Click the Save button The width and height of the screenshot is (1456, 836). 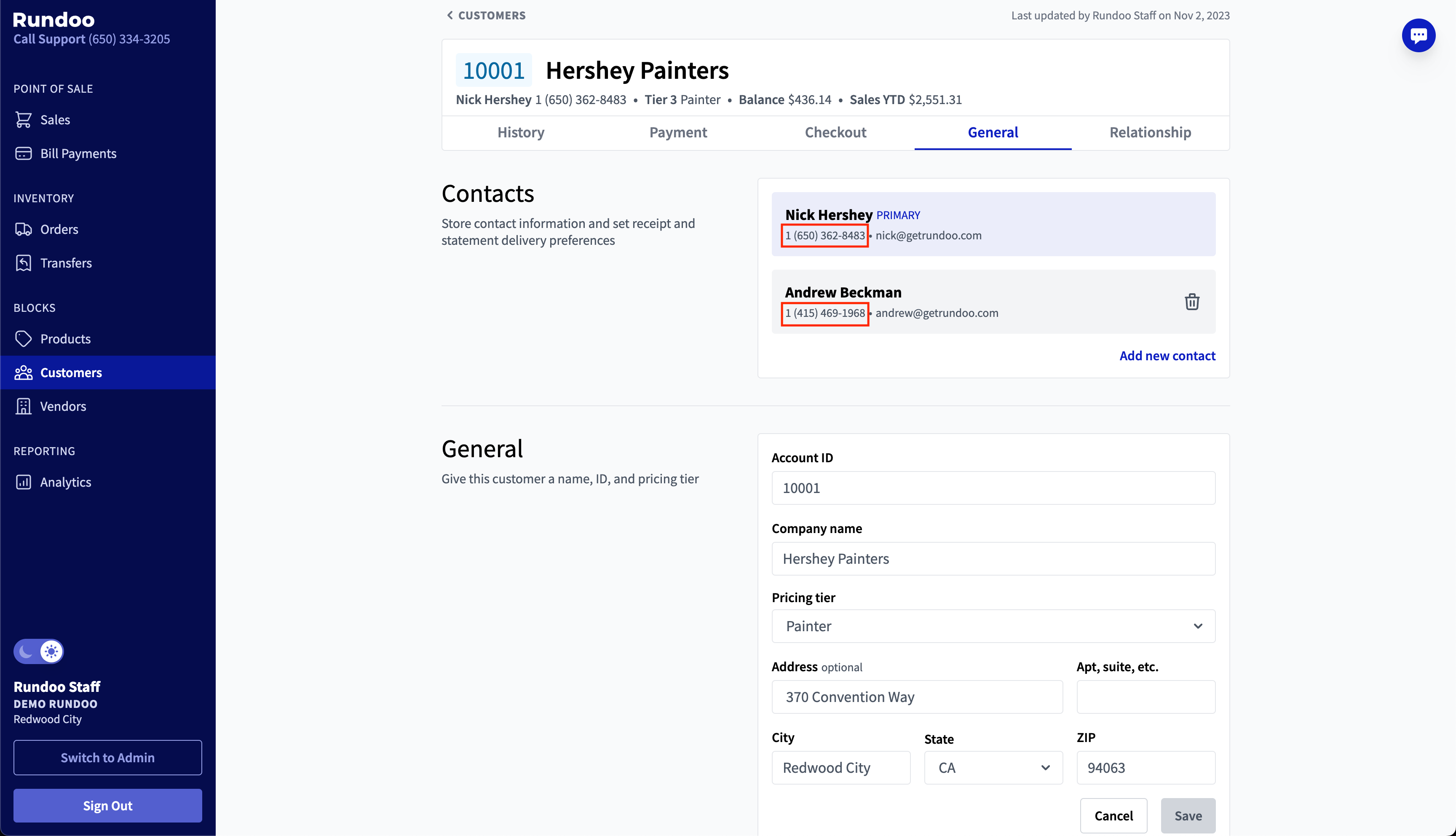[1187, 815]
